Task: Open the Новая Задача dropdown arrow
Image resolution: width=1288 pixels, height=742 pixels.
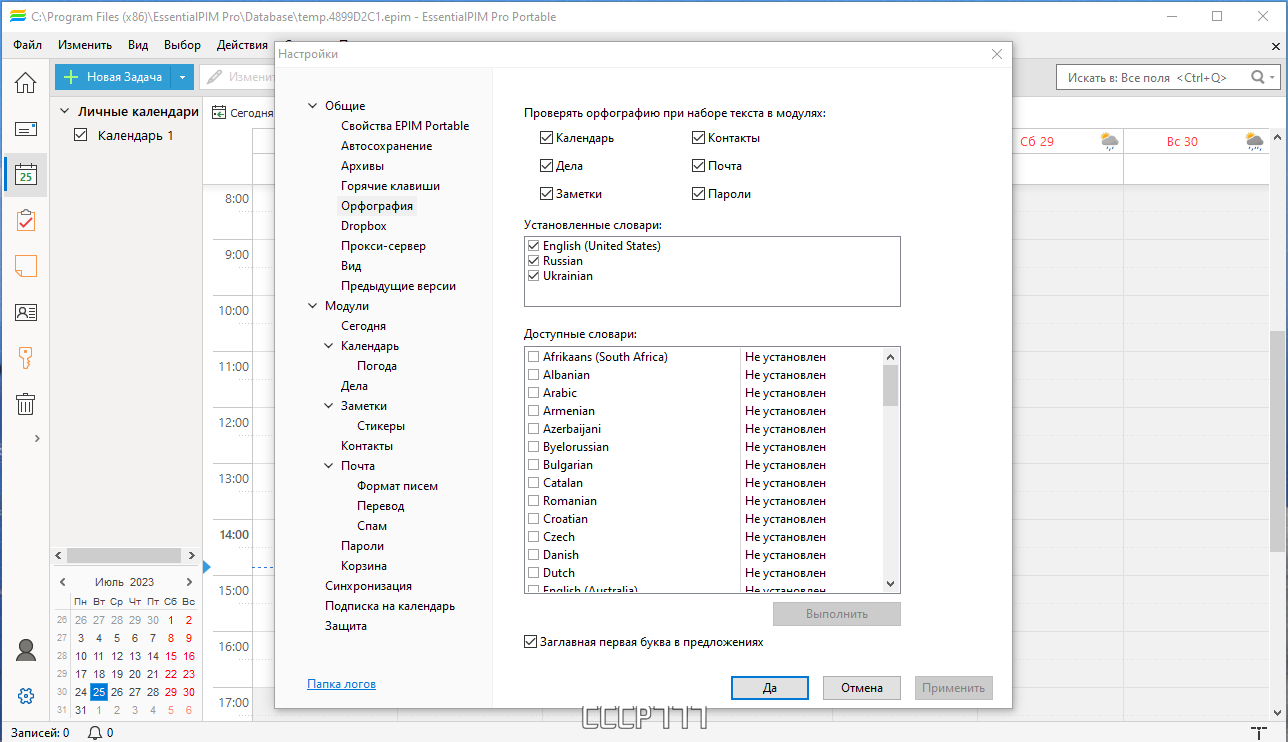Action: pos(182,77)
